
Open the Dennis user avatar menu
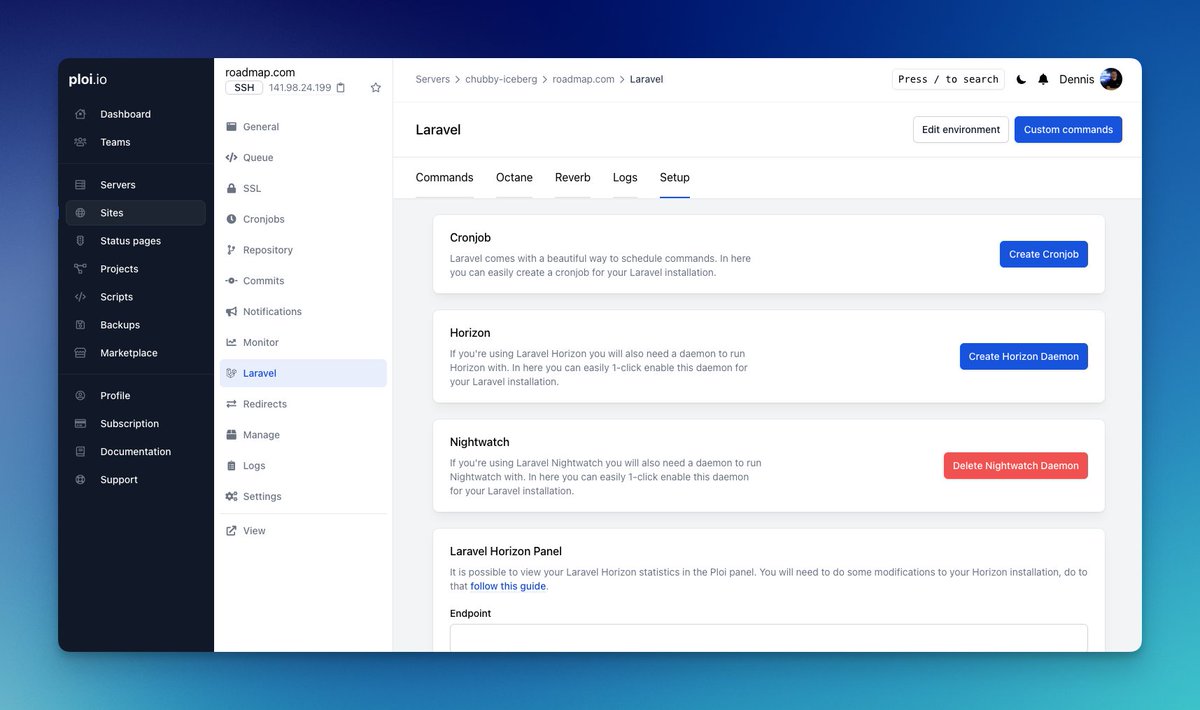pyautogui.click(x=1111, y=79)
